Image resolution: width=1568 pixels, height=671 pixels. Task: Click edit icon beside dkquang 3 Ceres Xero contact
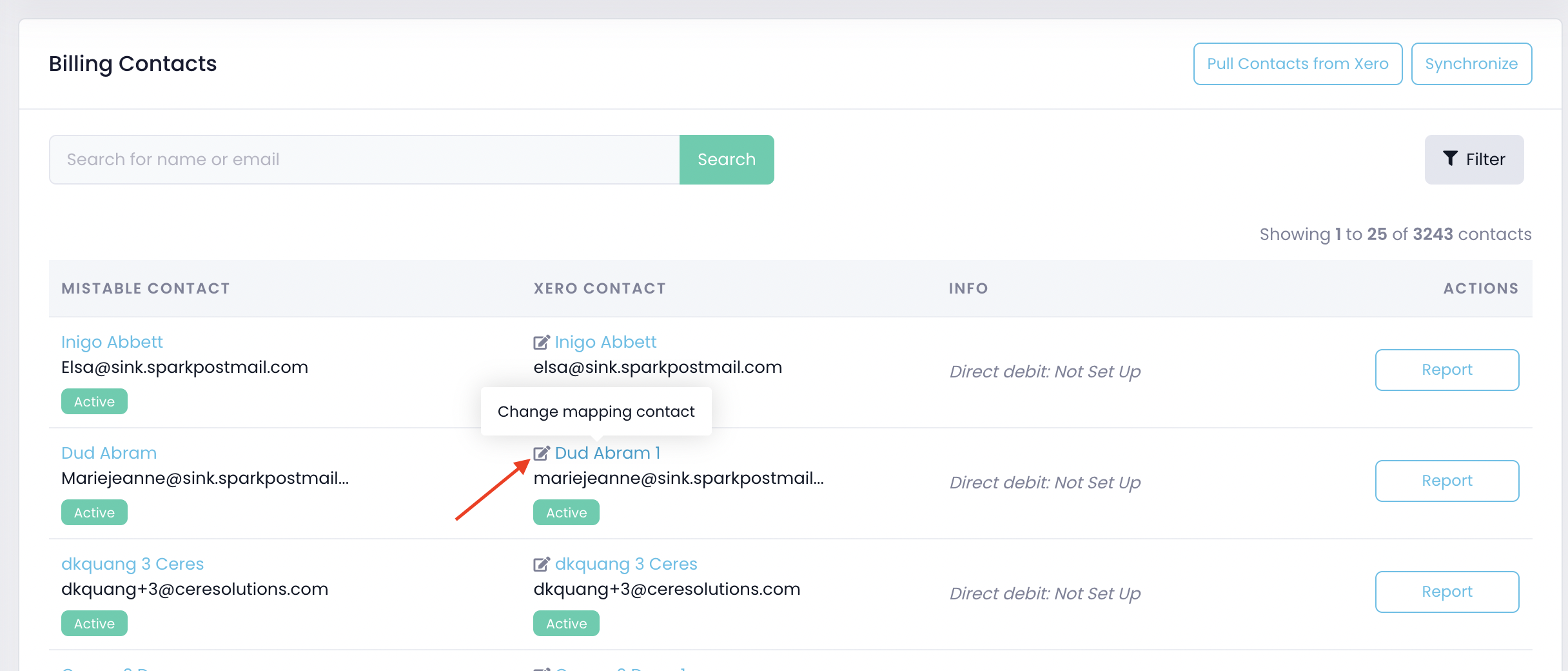coord(541,564)
